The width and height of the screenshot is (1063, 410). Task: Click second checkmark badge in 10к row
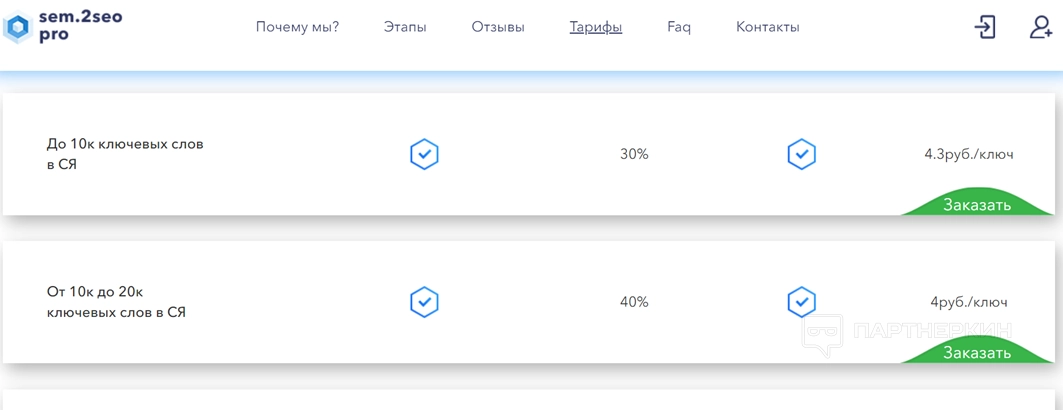click(x=801, y=154)
